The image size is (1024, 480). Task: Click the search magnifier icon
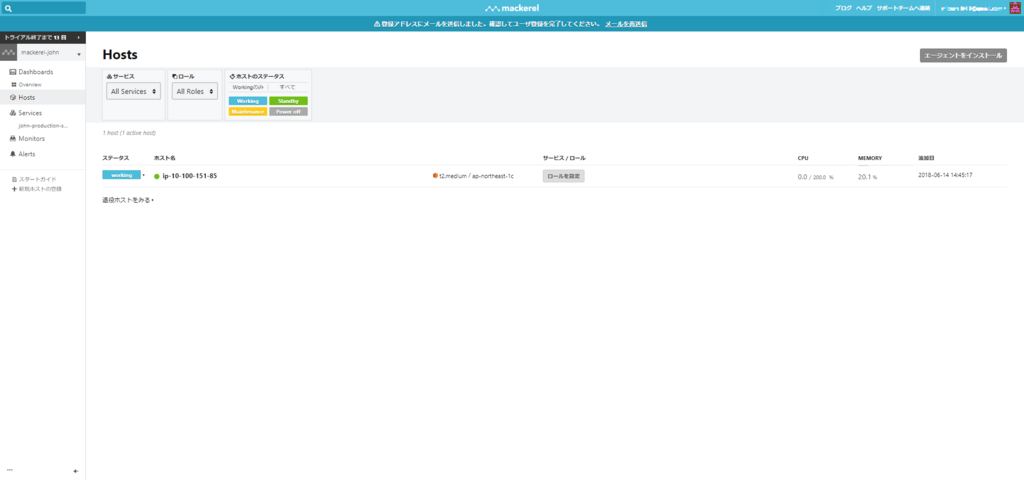tap(8, 8)
